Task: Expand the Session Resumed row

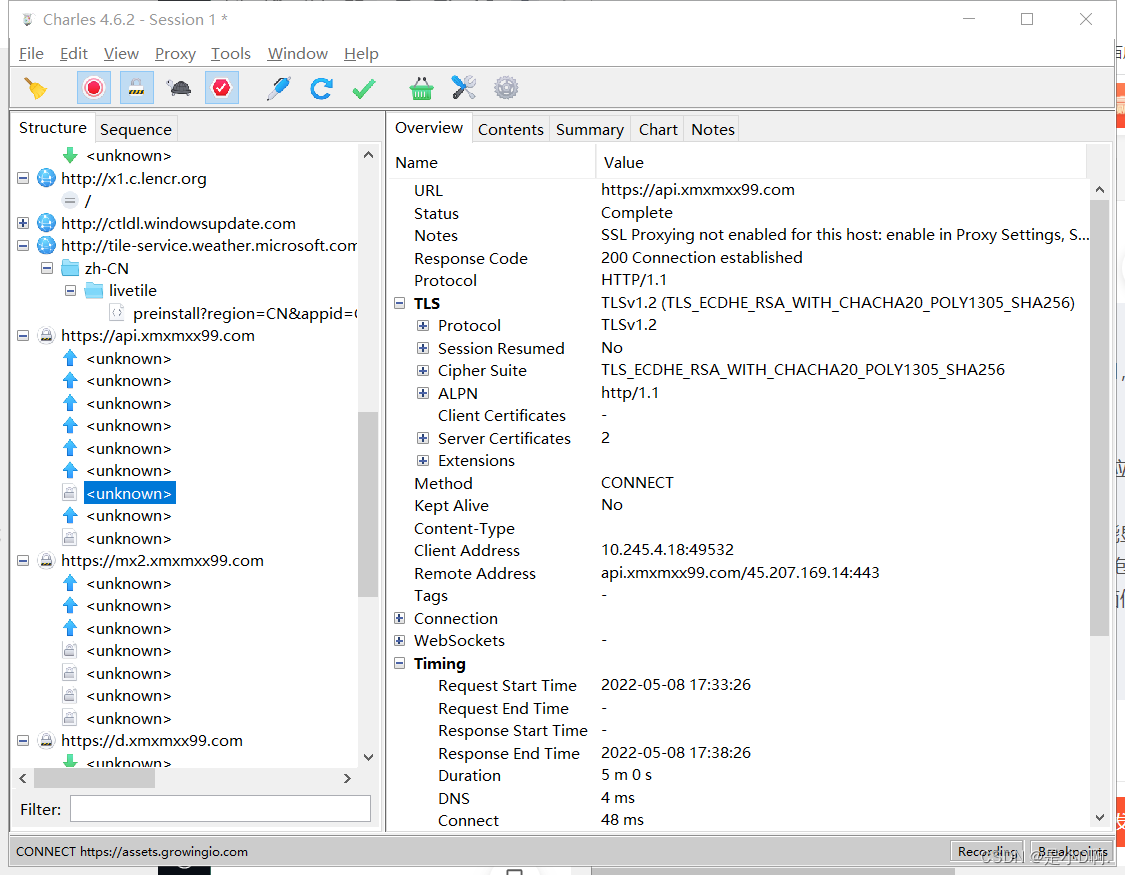Action: (x=423, y=348)
